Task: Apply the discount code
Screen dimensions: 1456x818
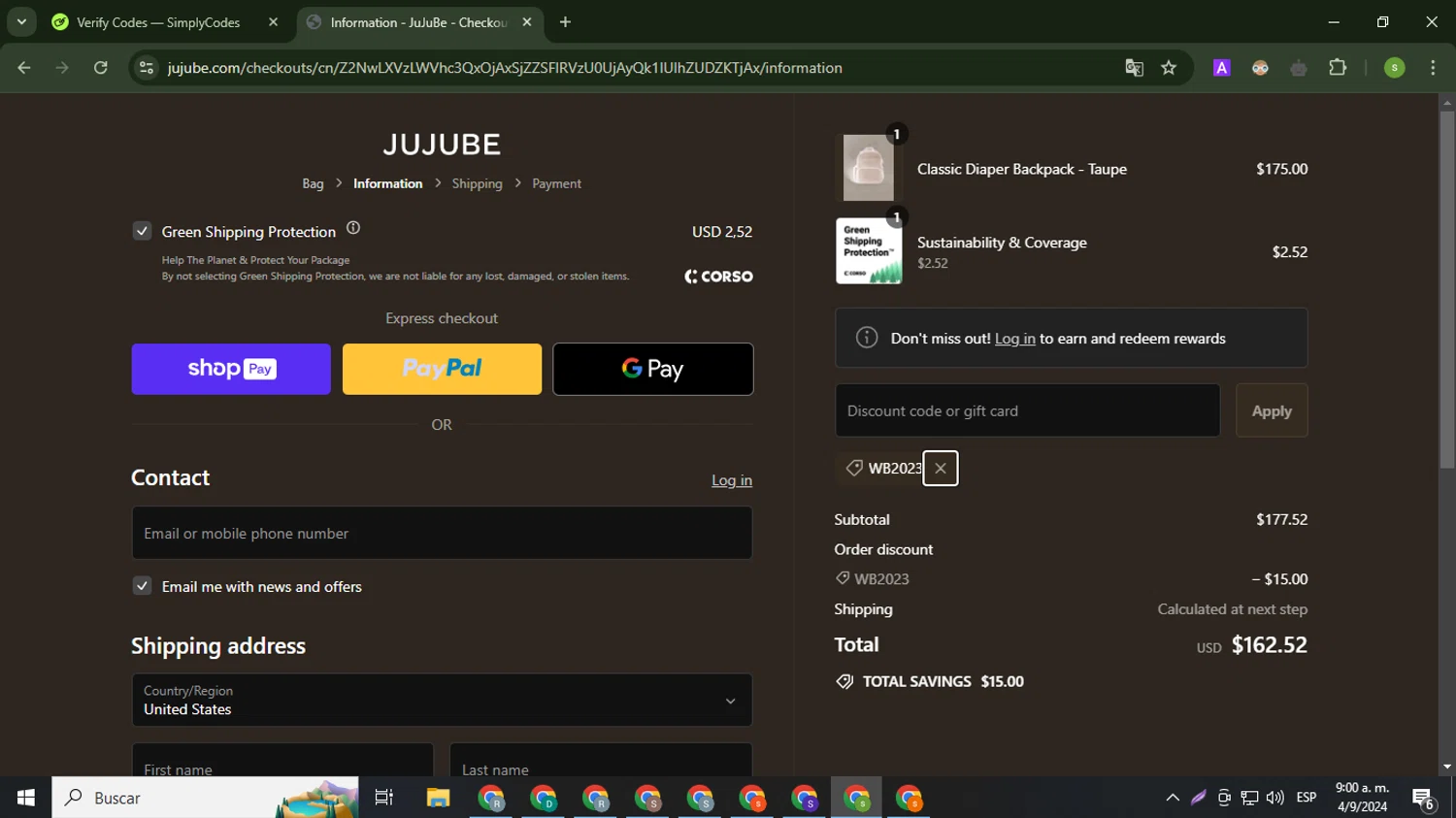Action: coord(1272,410)
